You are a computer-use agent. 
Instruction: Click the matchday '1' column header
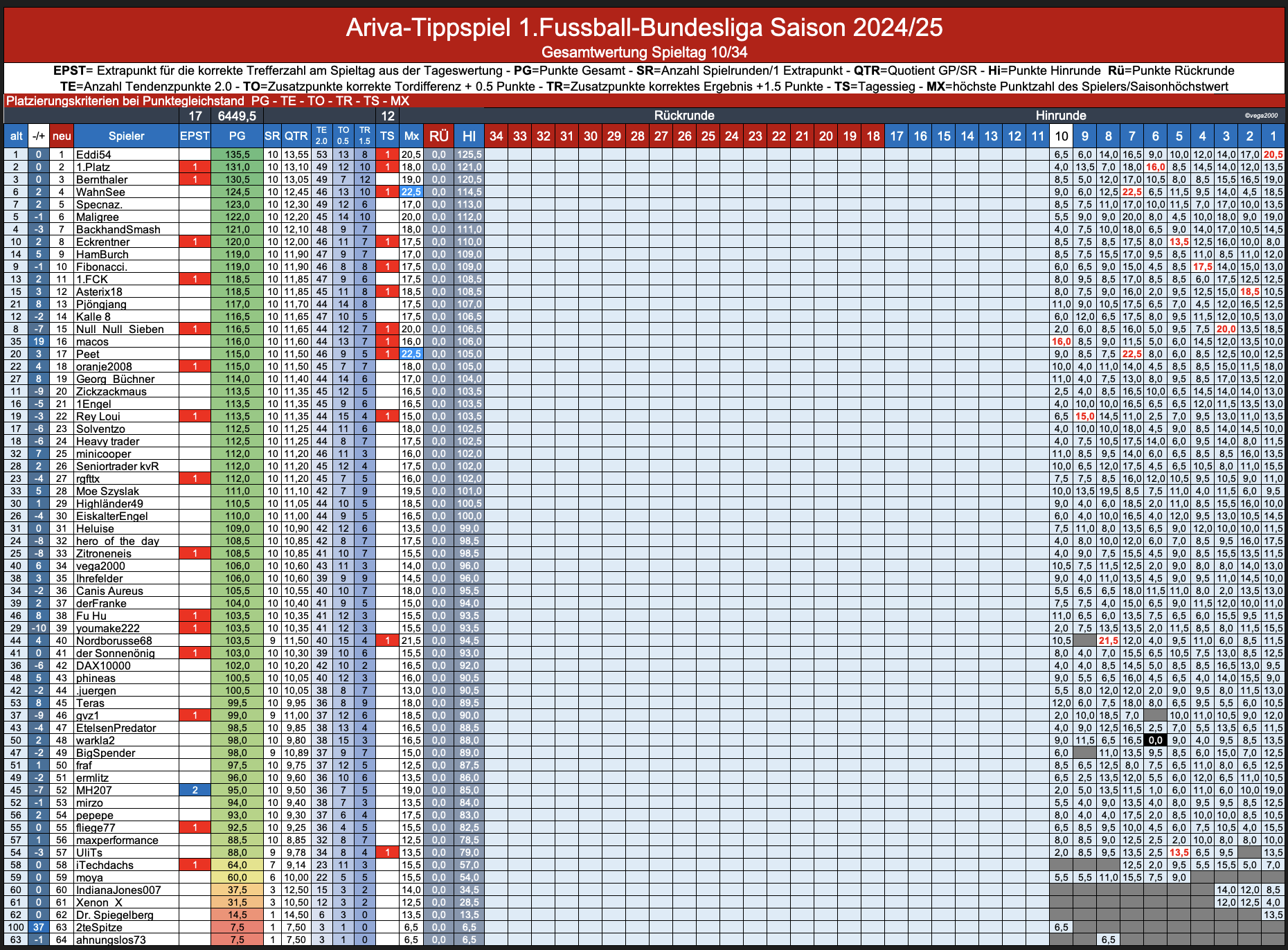click(x=1273, y=136)
